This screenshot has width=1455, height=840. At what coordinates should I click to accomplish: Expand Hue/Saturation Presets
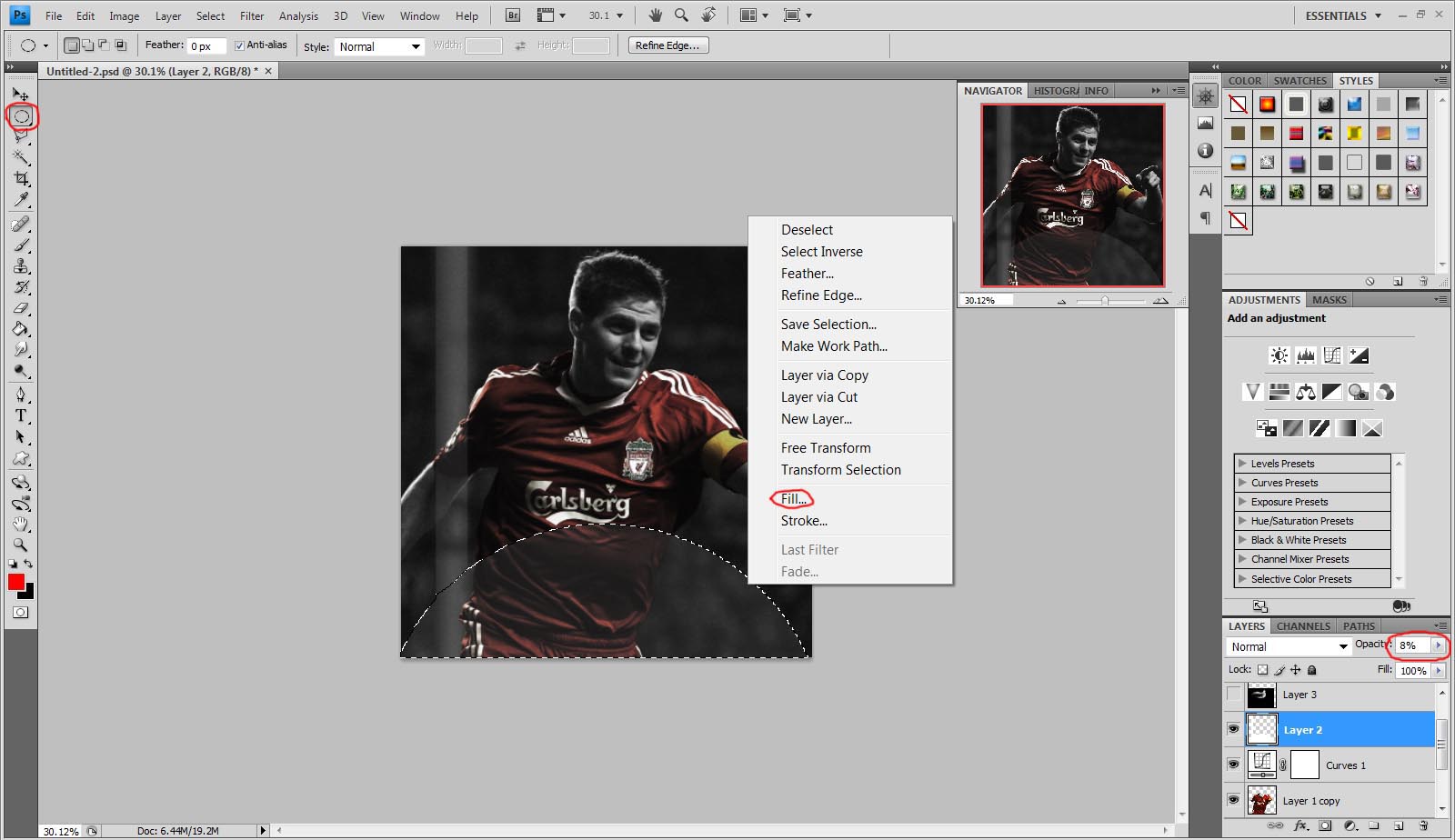[1242, 521]
